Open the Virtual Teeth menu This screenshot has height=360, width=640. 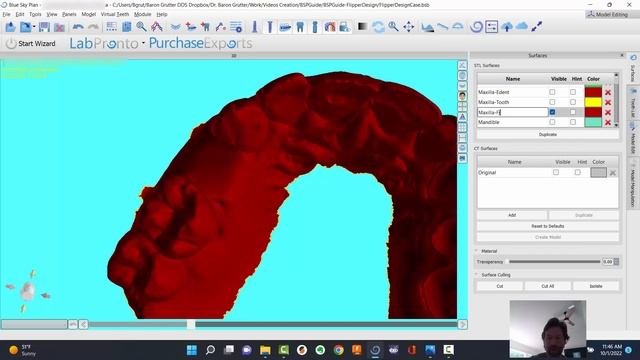pos(115,14)
